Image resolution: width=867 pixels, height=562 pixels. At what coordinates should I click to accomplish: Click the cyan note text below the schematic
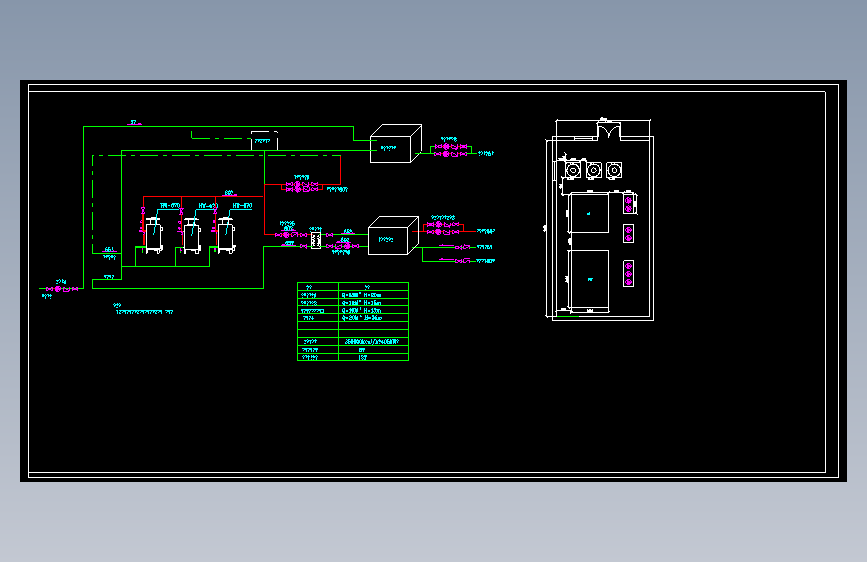[144, 309]
